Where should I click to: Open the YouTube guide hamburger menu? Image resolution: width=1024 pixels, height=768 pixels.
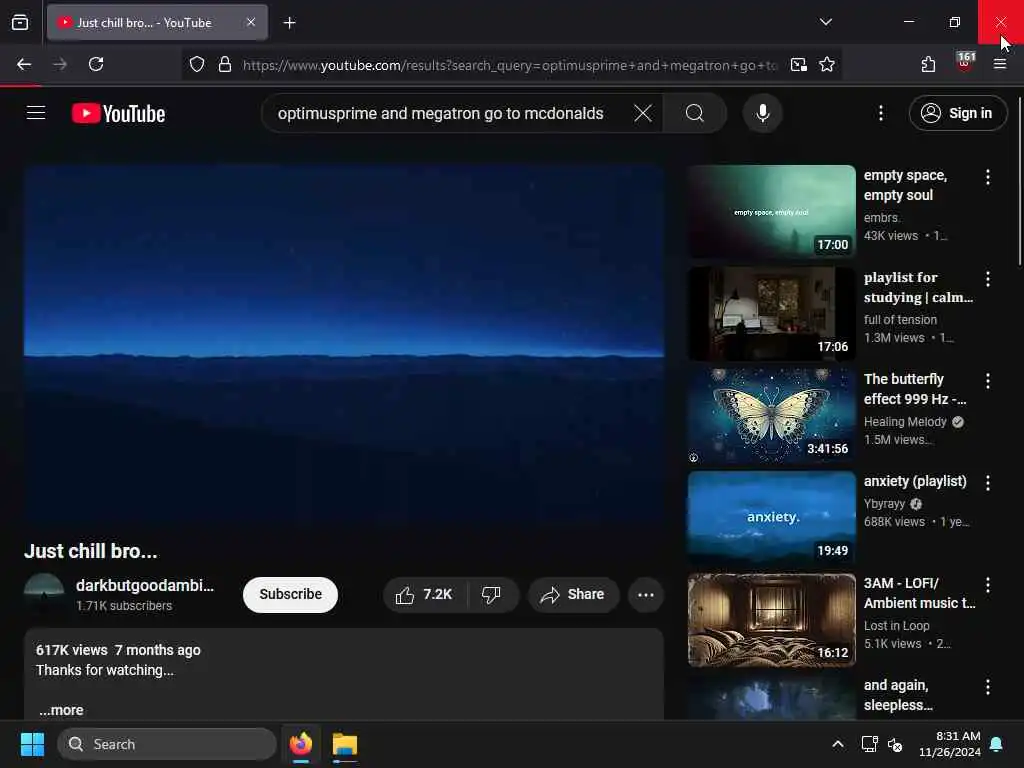[36, 113]
